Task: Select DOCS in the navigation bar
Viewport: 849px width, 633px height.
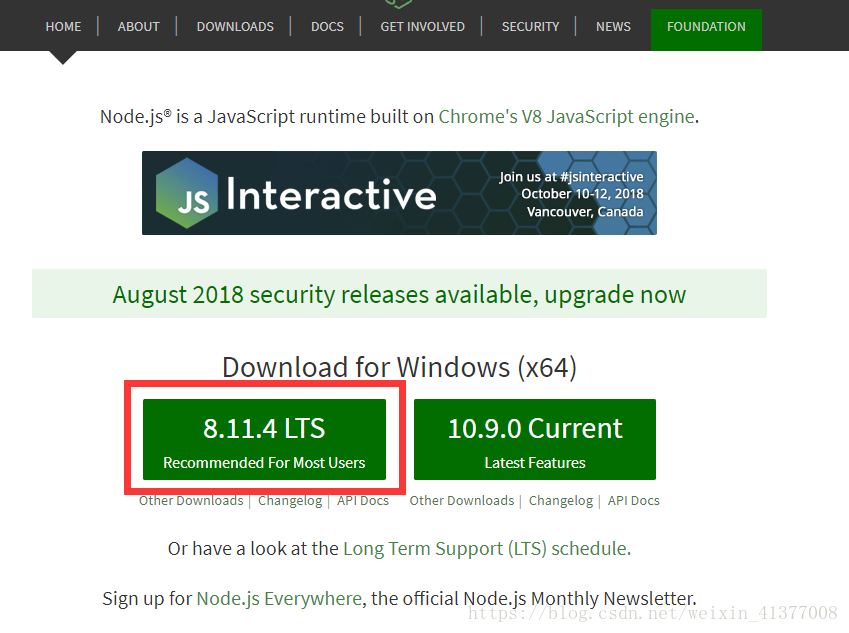Action: pyautogui.click(x=327, y=27)
